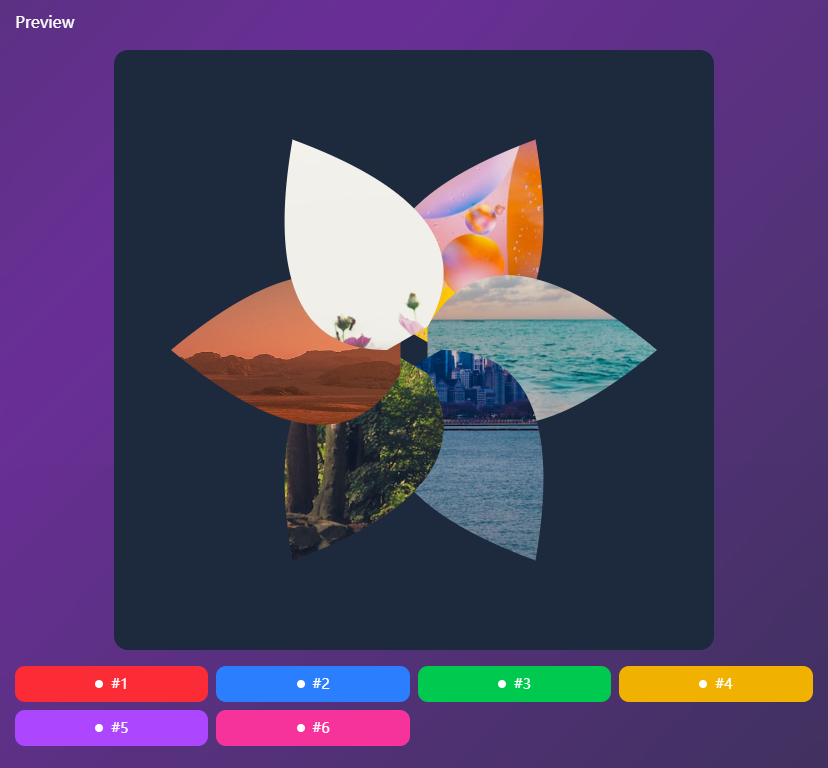The image size is (828, 768).
Task: Click the white dot on button #4
Action: point(701,684)
